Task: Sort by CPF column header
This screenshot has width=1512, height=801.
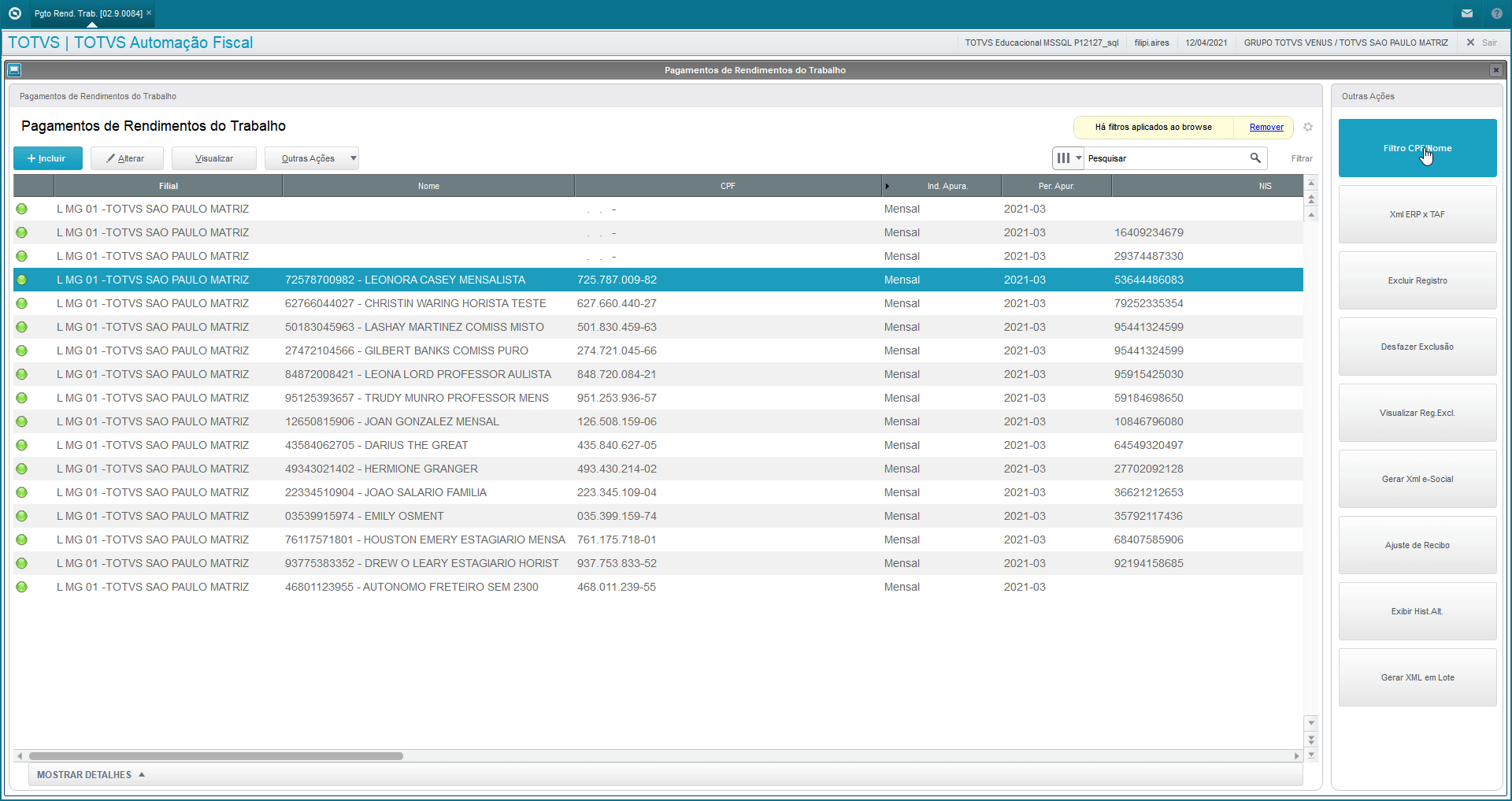Action: (728, 186)
